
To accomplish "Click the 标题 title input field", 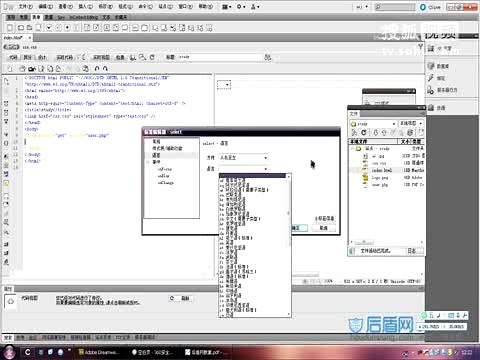I will pyautogui.click(x=219, y=57).
